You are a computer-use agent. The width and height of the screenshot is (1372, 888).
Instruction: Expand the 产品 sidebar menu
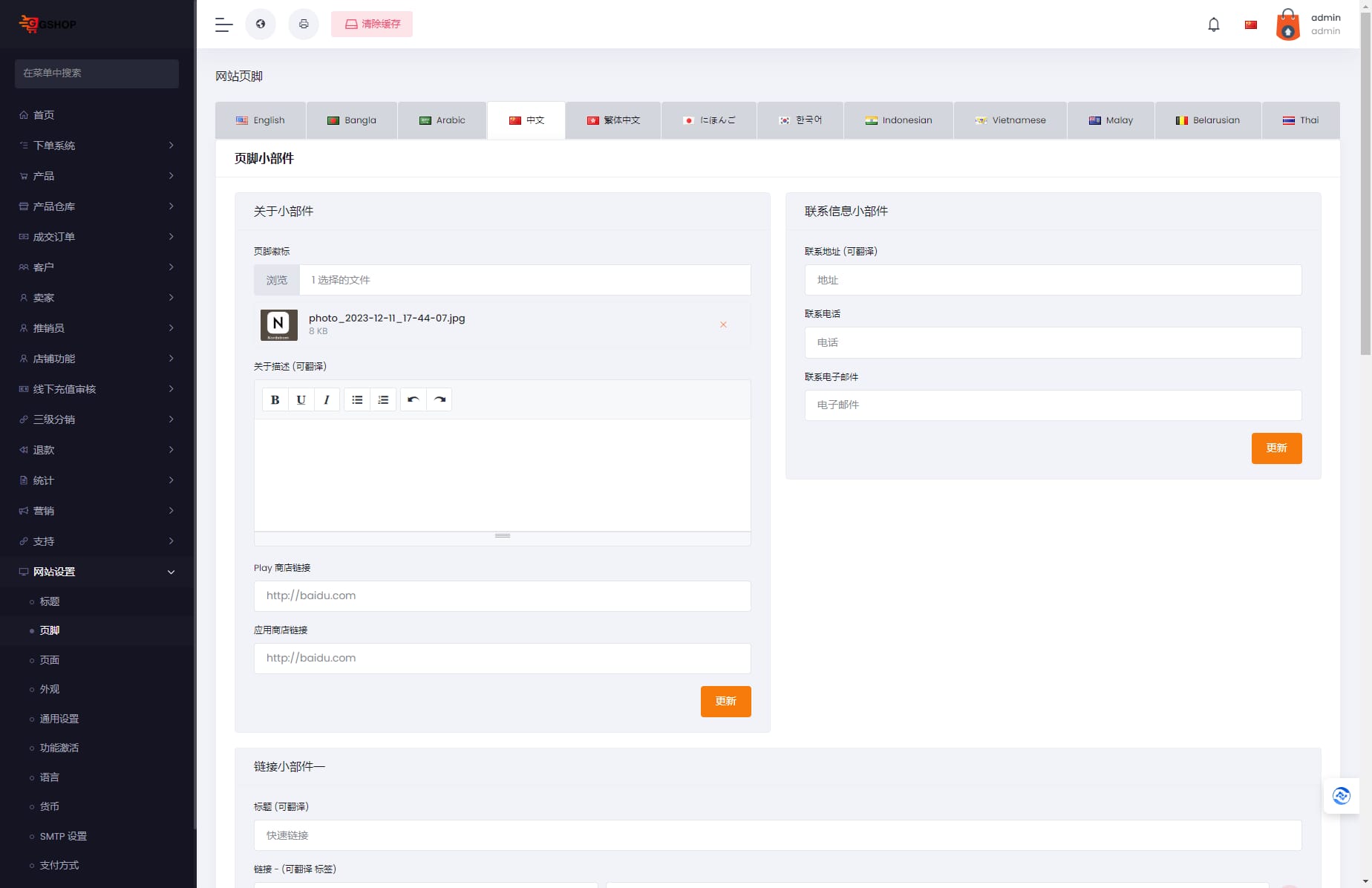point(97,176)
